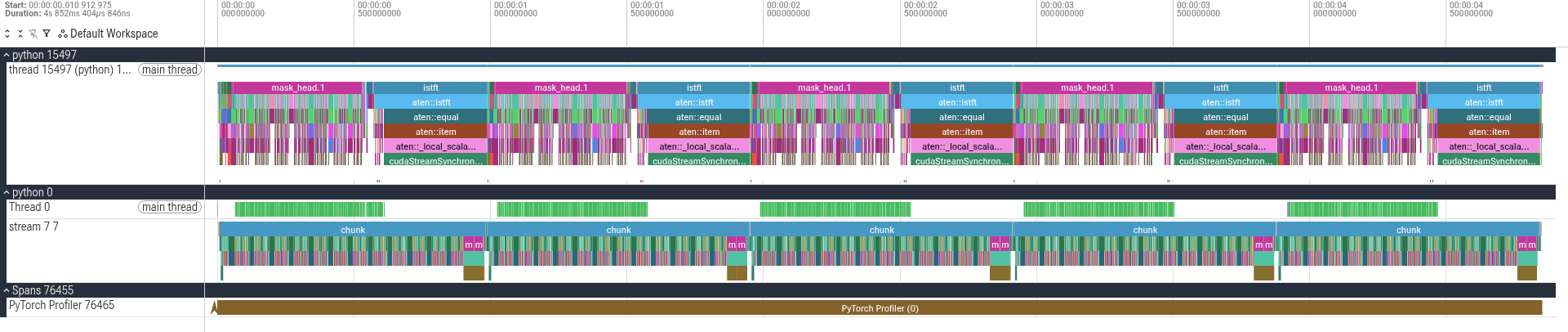Collapse the python 0 process group
The width and height of the screenshot is (1568, 332).
[7, 192]
